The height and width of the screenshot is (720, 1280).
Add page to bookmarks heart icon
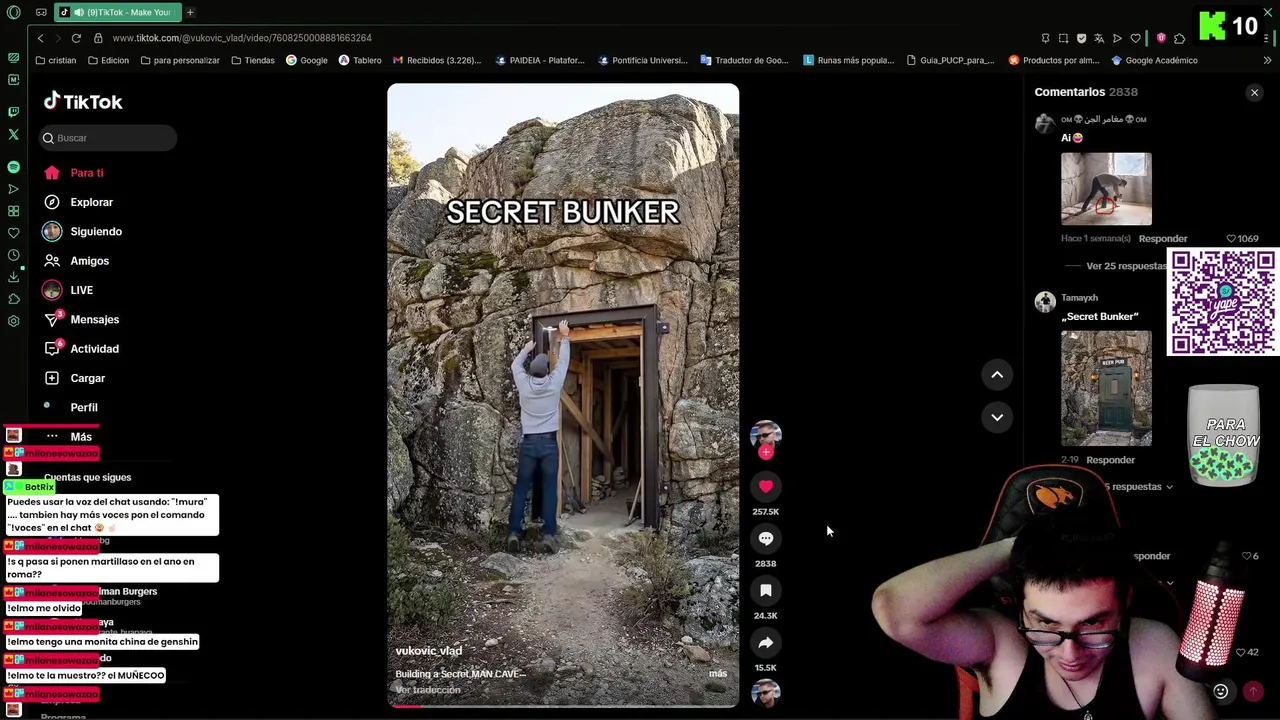(1135, 38)
